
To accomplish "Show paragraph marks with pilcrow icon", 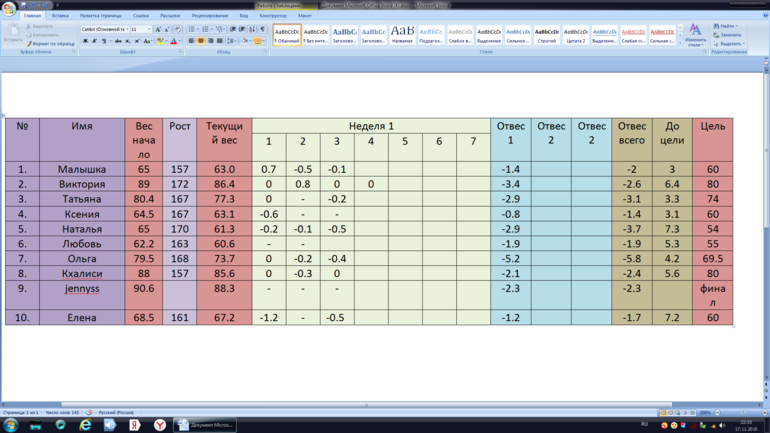I will 263,30.
